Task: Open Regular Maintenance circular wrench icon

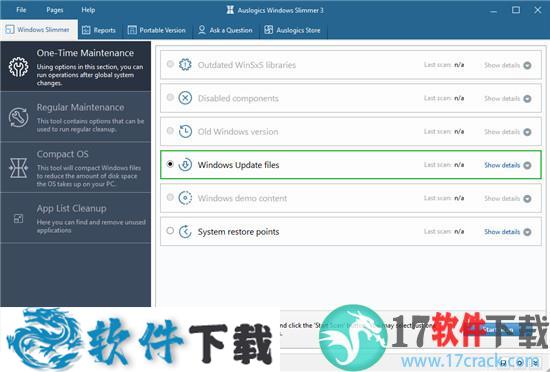Action: coord(19,117)
